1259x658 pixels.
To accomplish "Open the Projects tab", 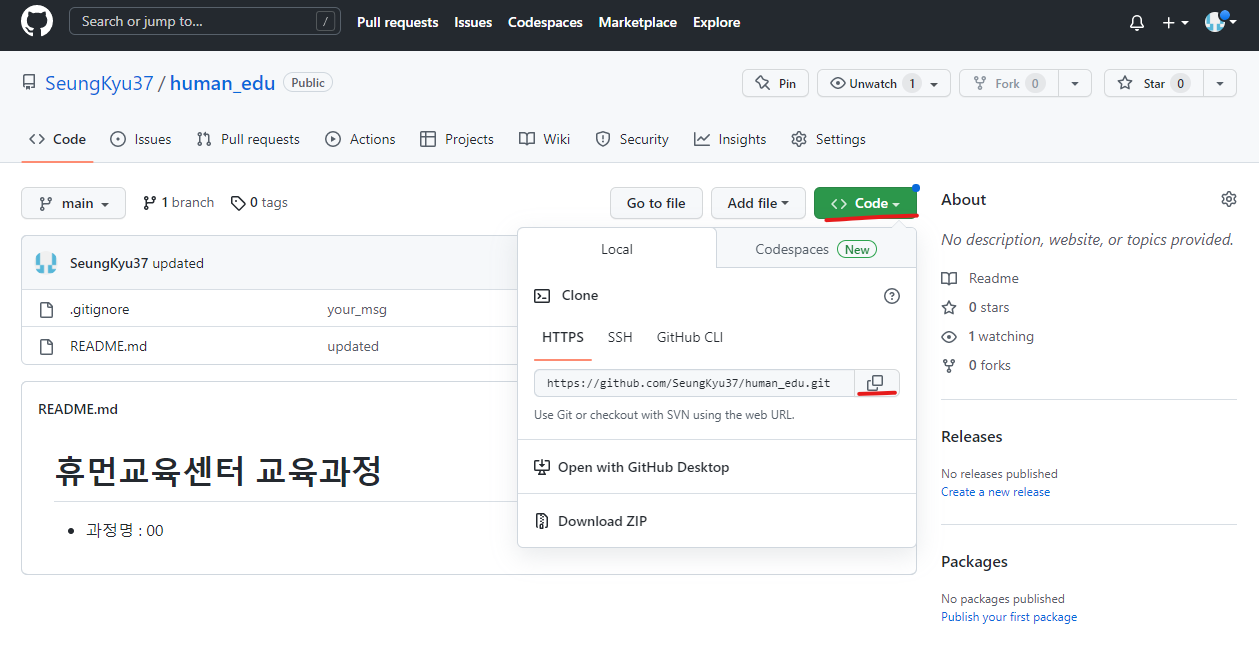I will (457, 139).
